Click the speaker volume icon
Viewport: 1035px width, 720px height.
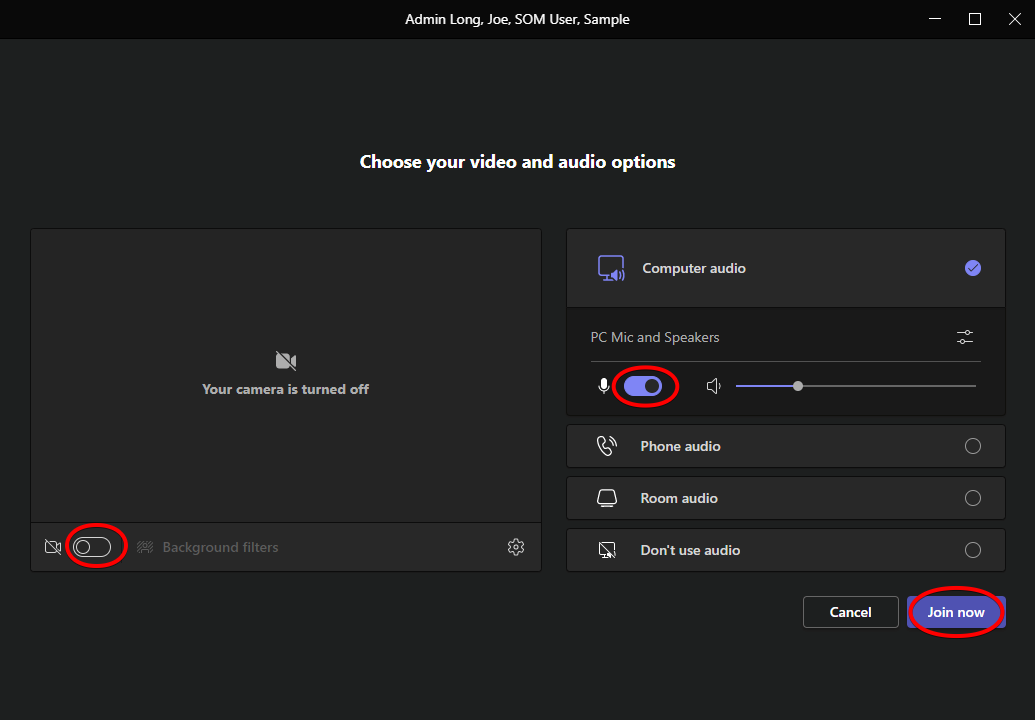pyautogui.click(x=714, y=386)
